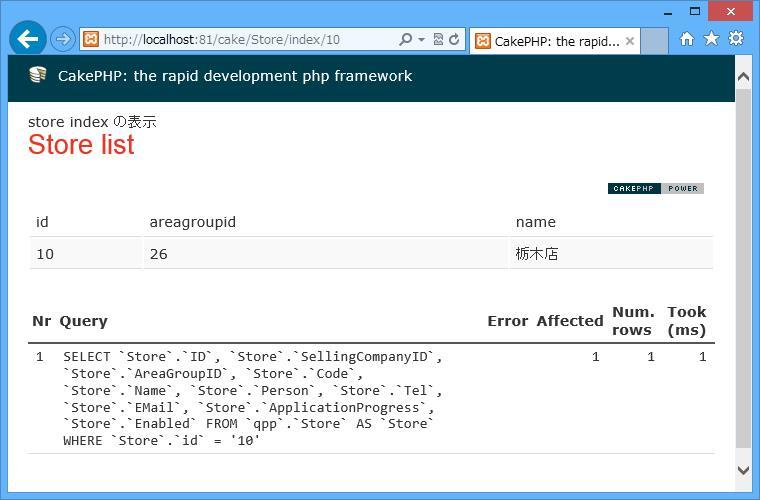The height and width of the screenshot is (500, 760).
Task: Click the browser Back arrow button
Action: pos(28,39)
